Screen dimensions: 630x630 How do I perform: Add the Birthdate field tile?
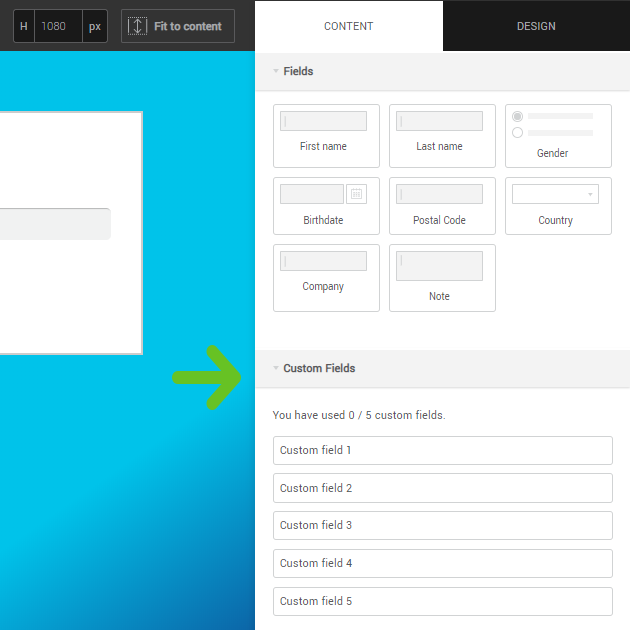point(326,205)
